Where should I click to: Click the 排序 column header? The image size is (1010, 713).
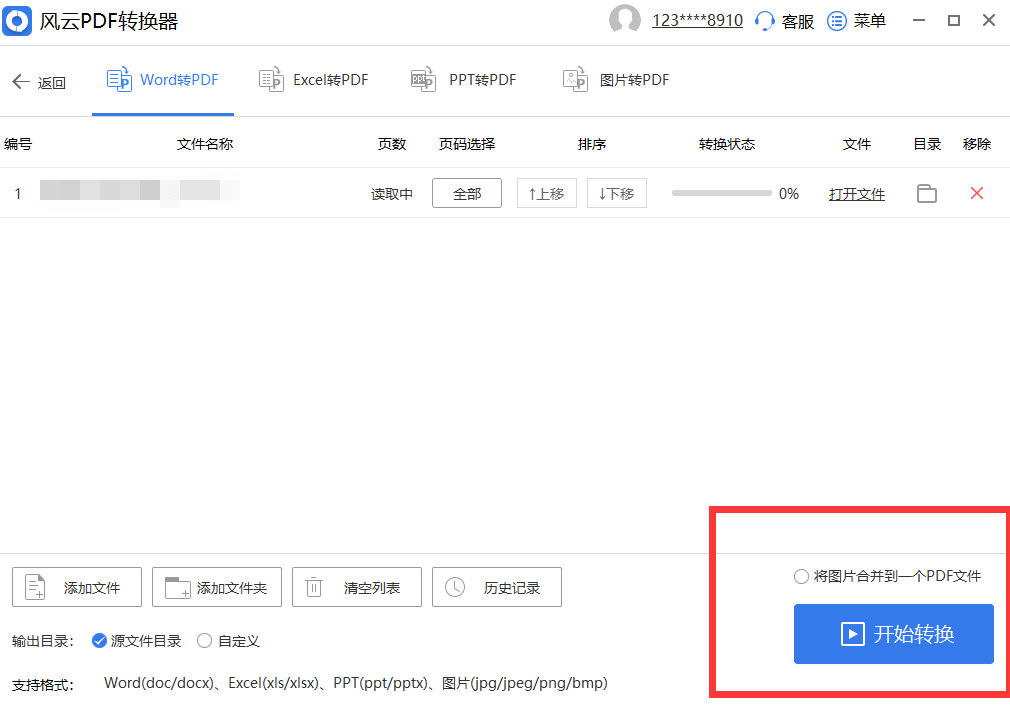[592, 144]
